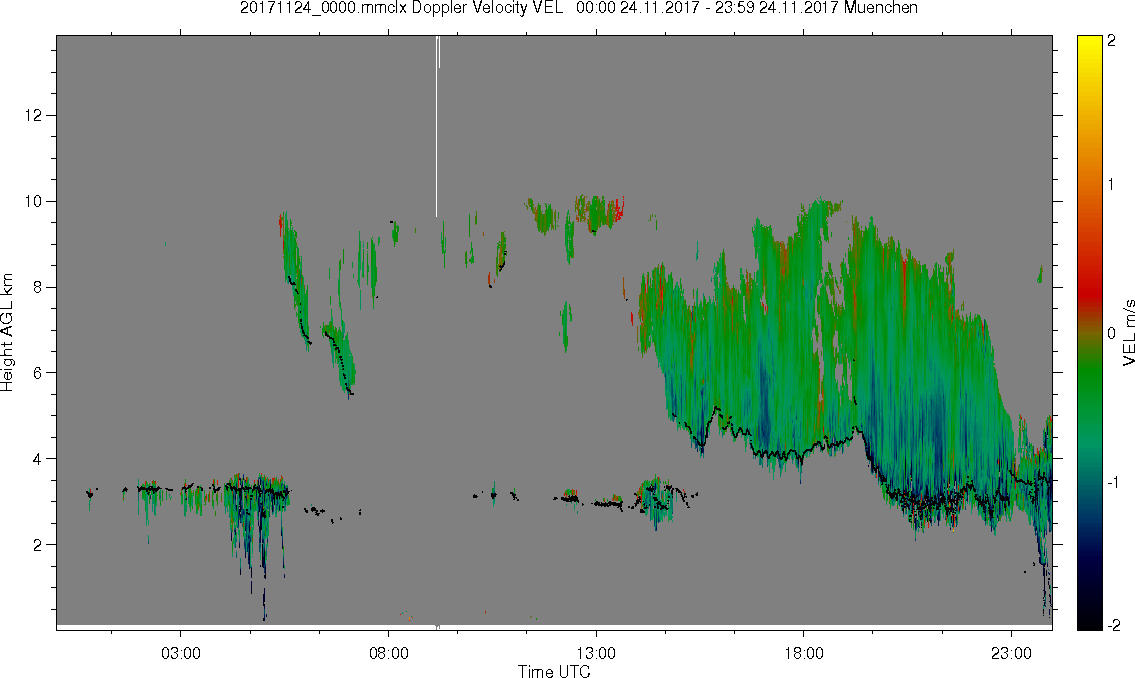Click the low cloud echo near 3 km at 04:30
Viewport: 1135px width, 678px height.
[257, 507]
